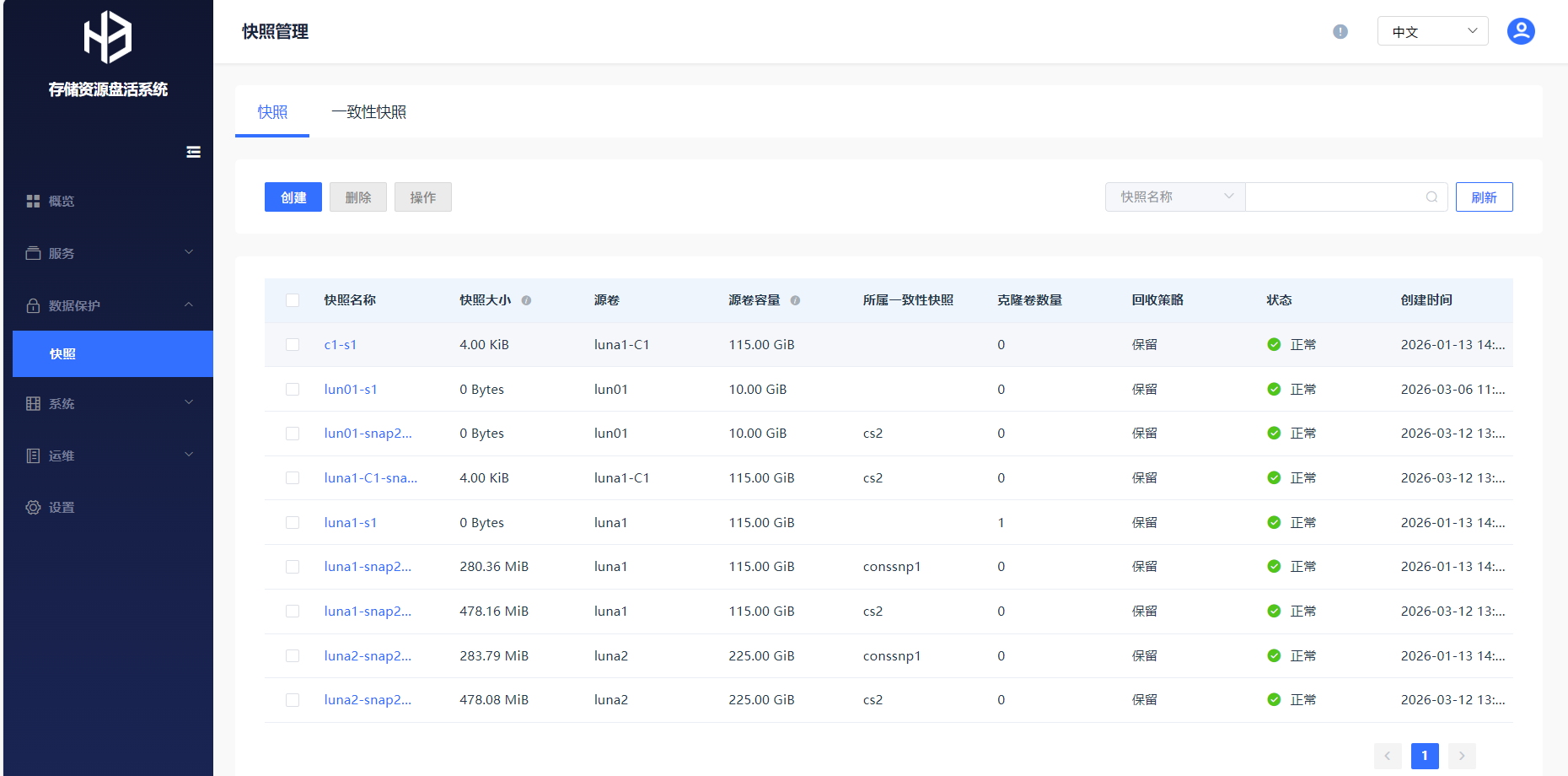The image size is (1568, 776).
Task: Click the blue 创建 button
Action: click(x=293, y=197)
